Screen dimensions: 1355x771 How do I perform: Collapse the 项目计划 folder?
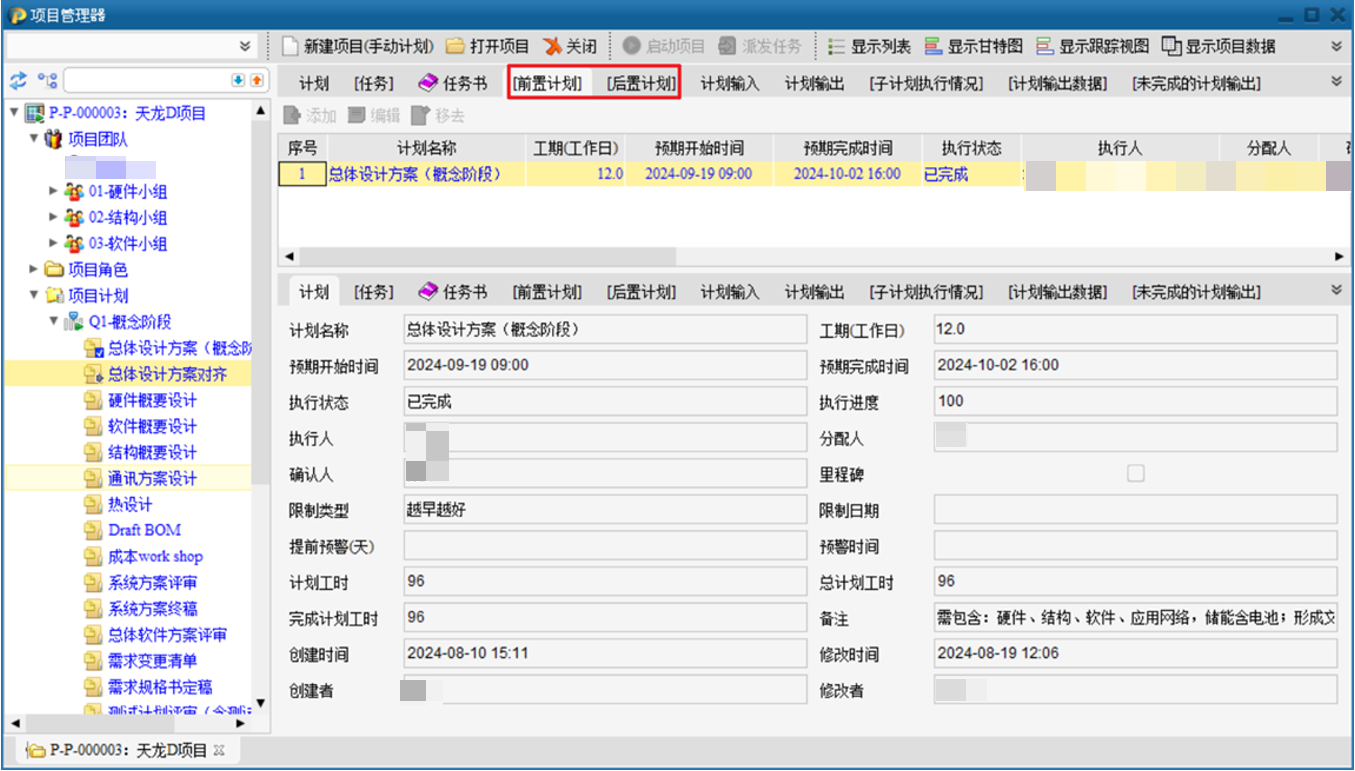pyautogui.click(x=34, y=294)
